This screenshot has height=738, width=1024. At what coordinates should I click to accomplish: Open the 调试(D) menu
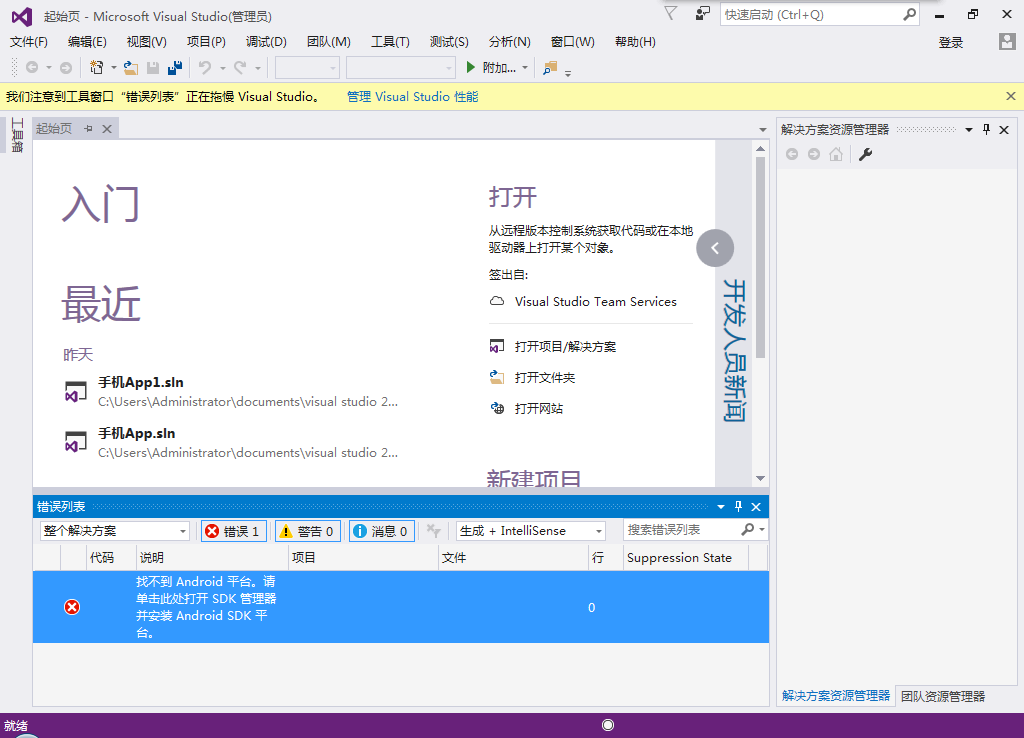(266, 42)
